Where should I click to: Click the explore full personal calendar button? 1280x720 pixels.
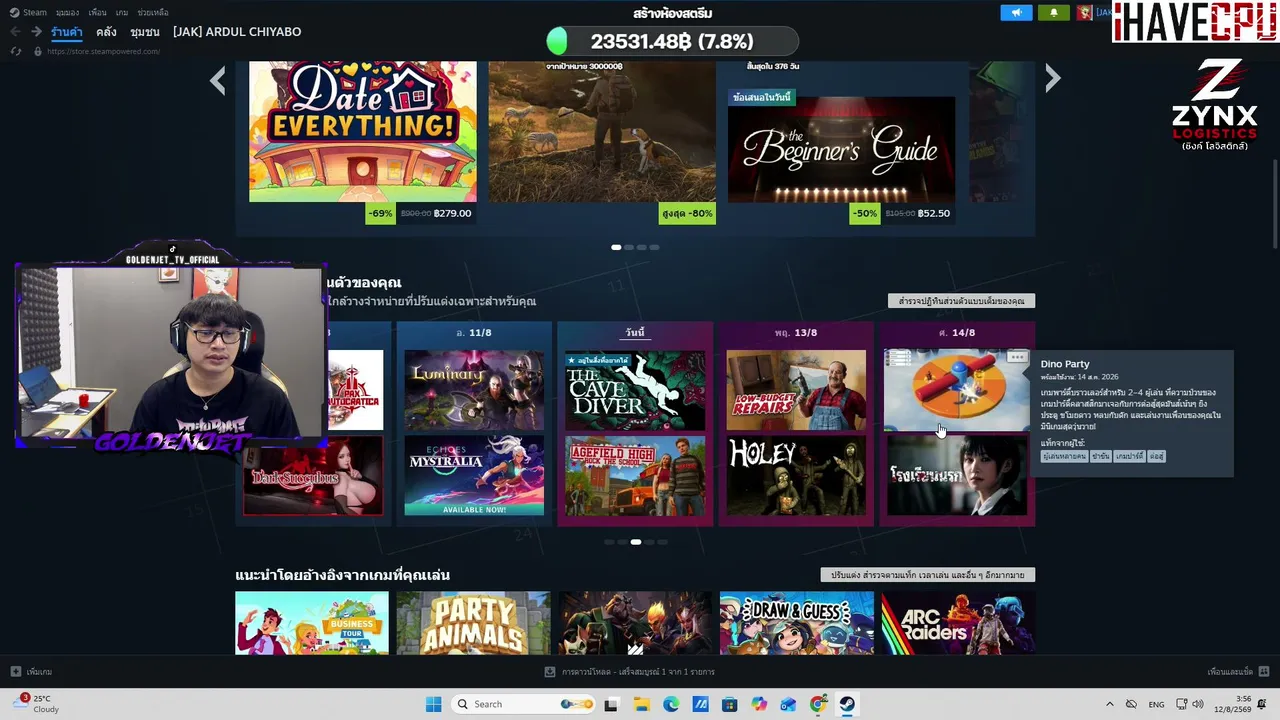961,301
